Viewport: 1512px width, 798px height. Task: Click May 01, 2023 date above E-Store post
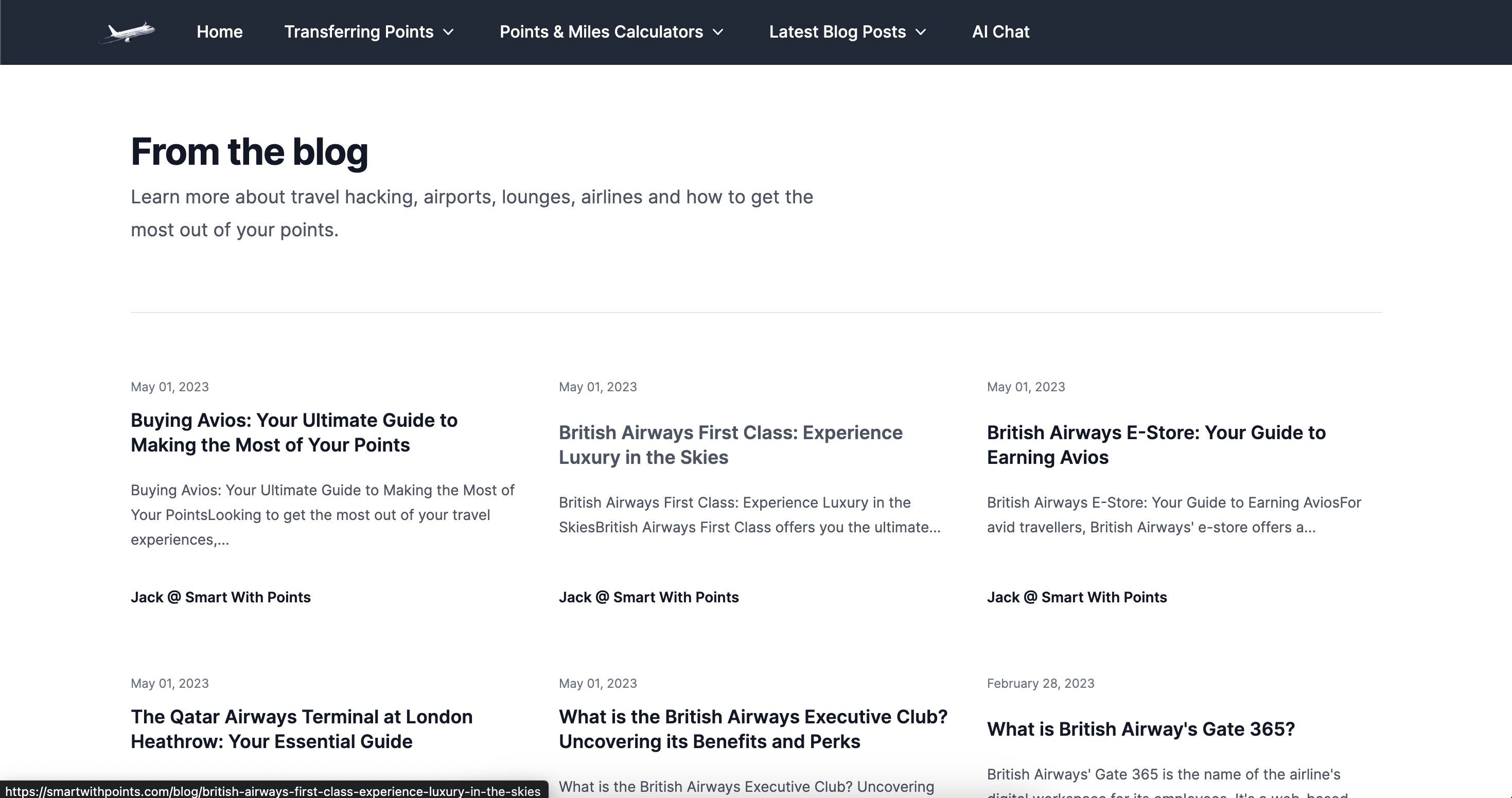tap(1026, 387)
